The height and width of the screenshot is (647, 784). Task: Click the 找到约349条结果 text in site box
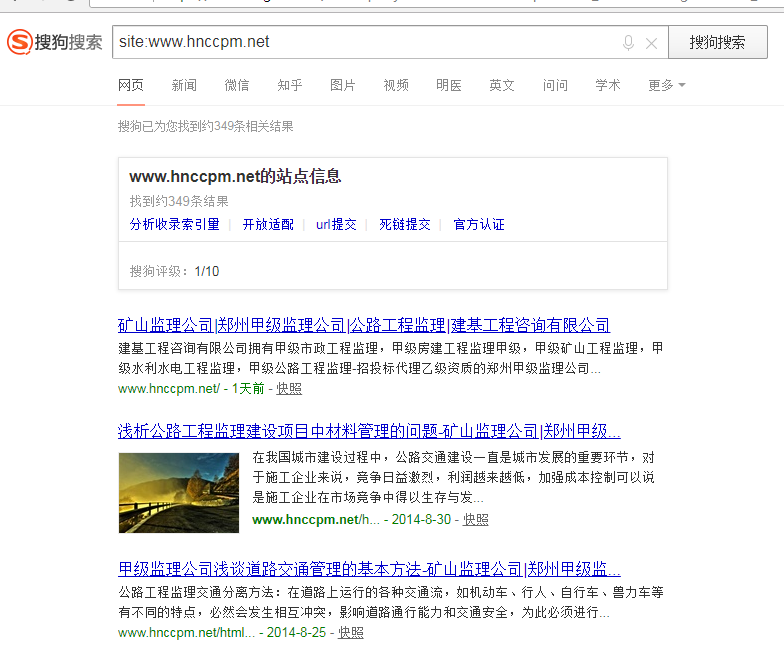tap(179, 202)
